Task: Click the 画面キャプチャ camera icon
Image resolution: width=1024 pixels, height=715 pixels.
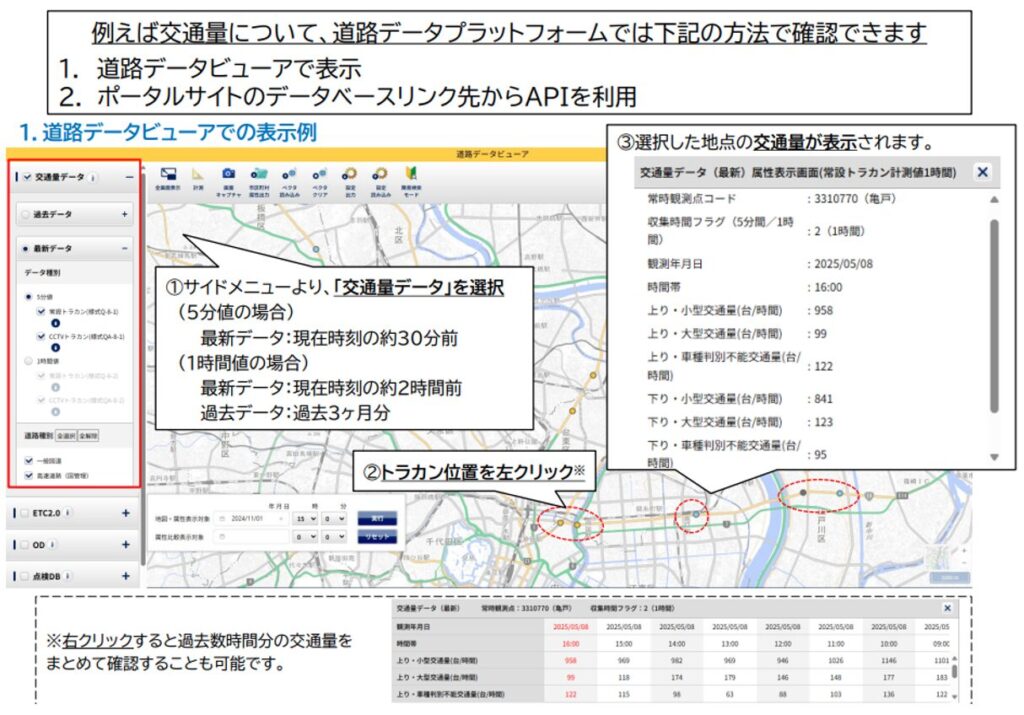Action: [x=228, y=174]
